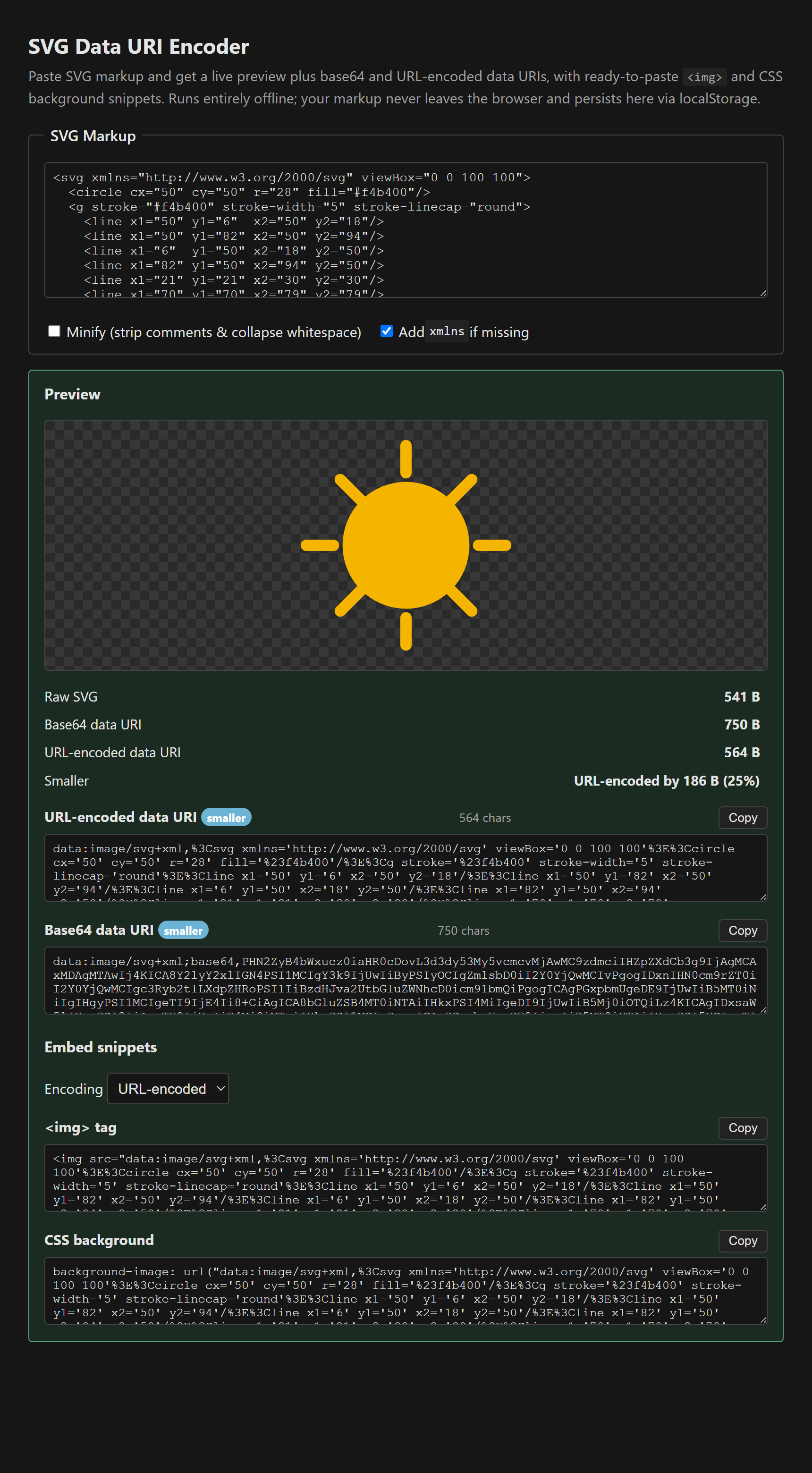Image resolution: width=812 pixels, height=1473 pixels.
Task: Click the '564 chars' count label
Action: point(485,818)
